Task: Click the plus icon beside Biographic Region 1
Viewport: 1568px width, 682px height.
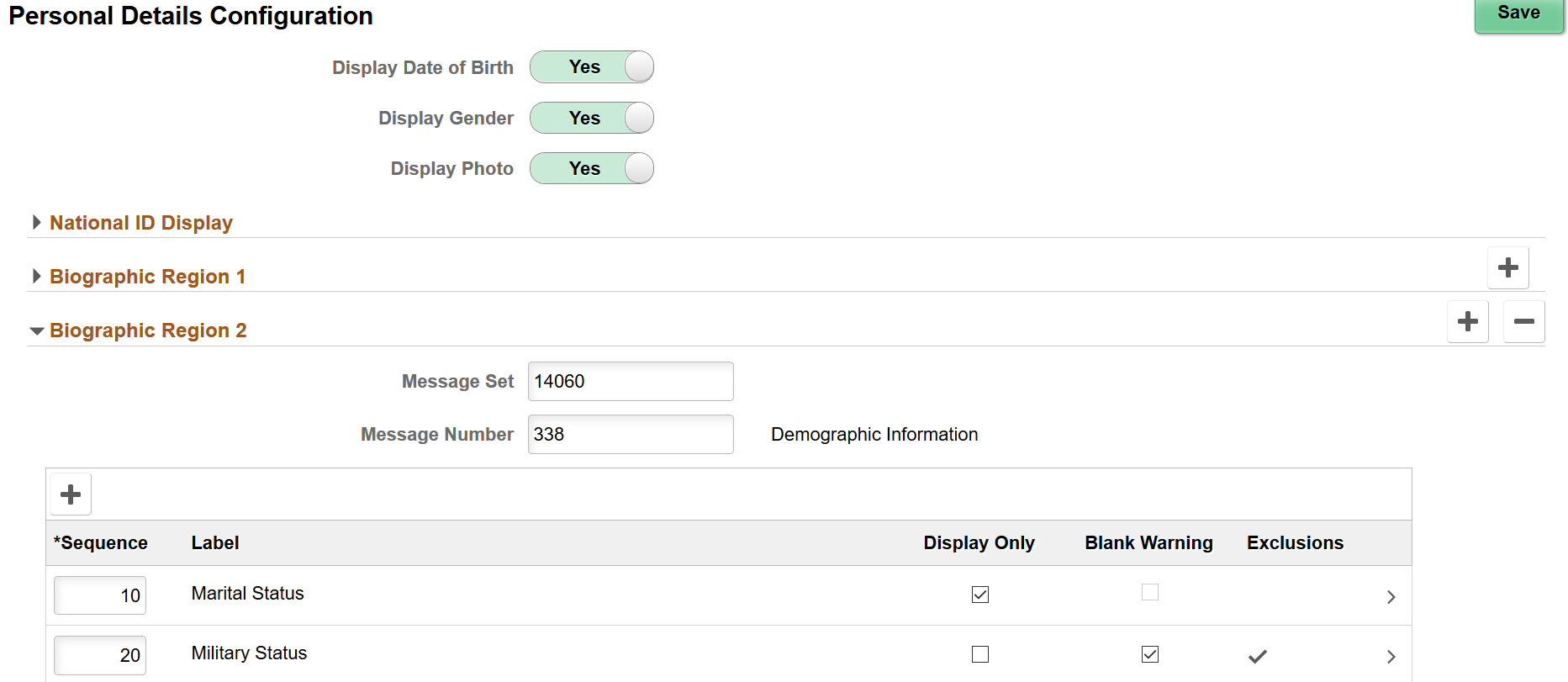Action: coord(1507,267)
